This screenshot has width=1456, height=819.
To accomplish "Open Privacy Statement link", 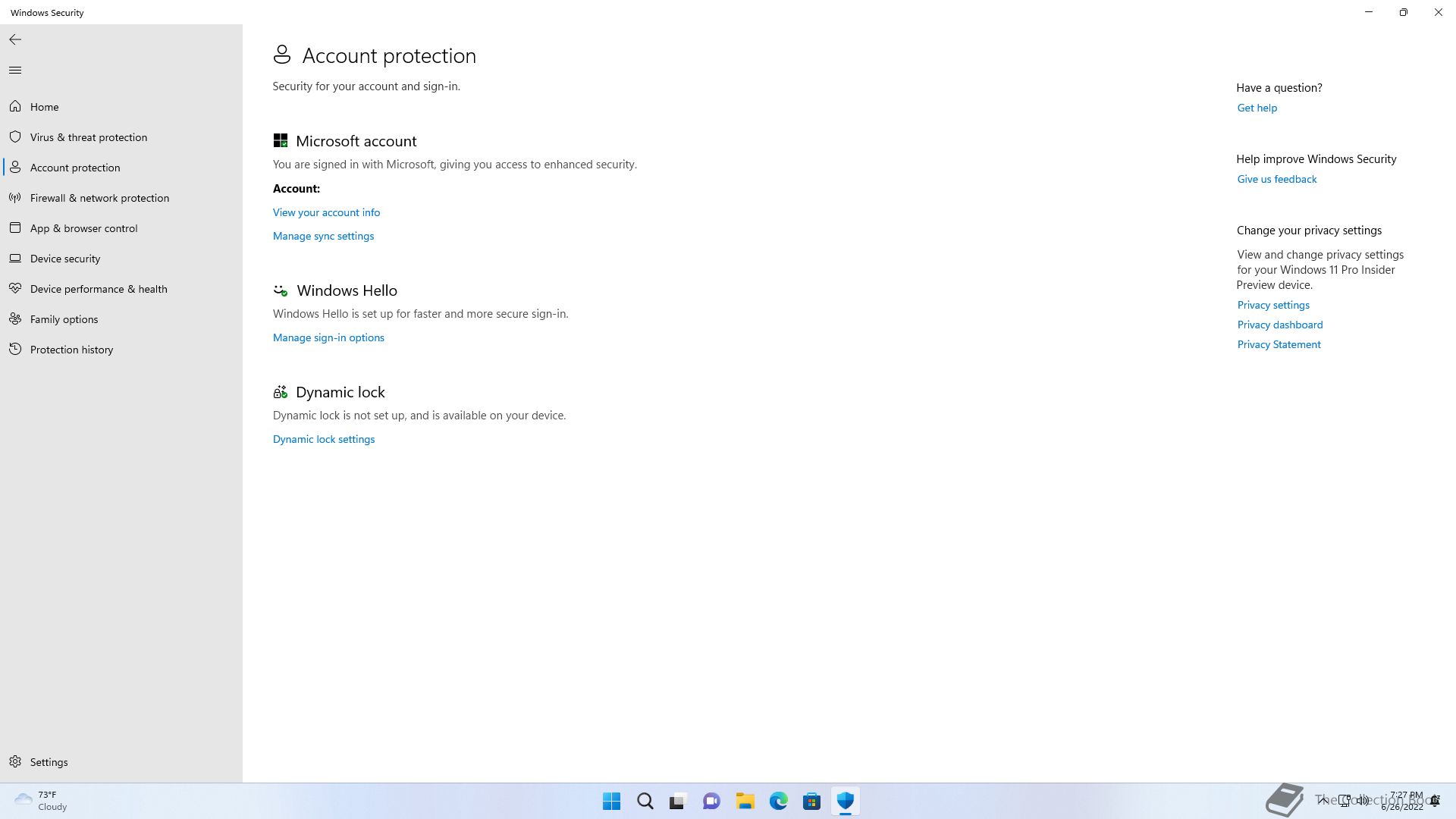I will 1279,344.
